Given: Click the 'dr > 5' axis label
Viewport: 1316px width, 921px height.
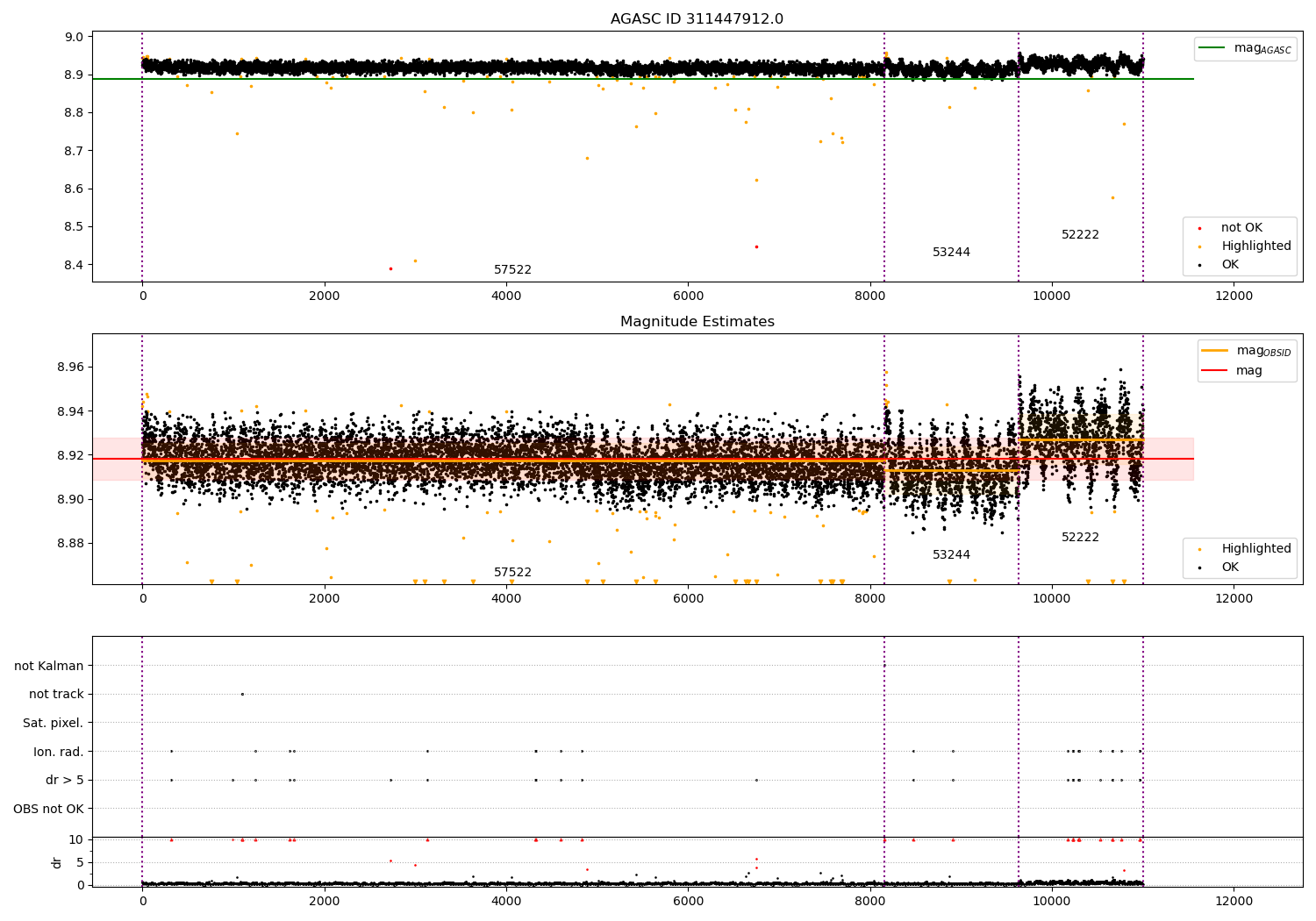Looking at the screenshot, I should (65, 781).
